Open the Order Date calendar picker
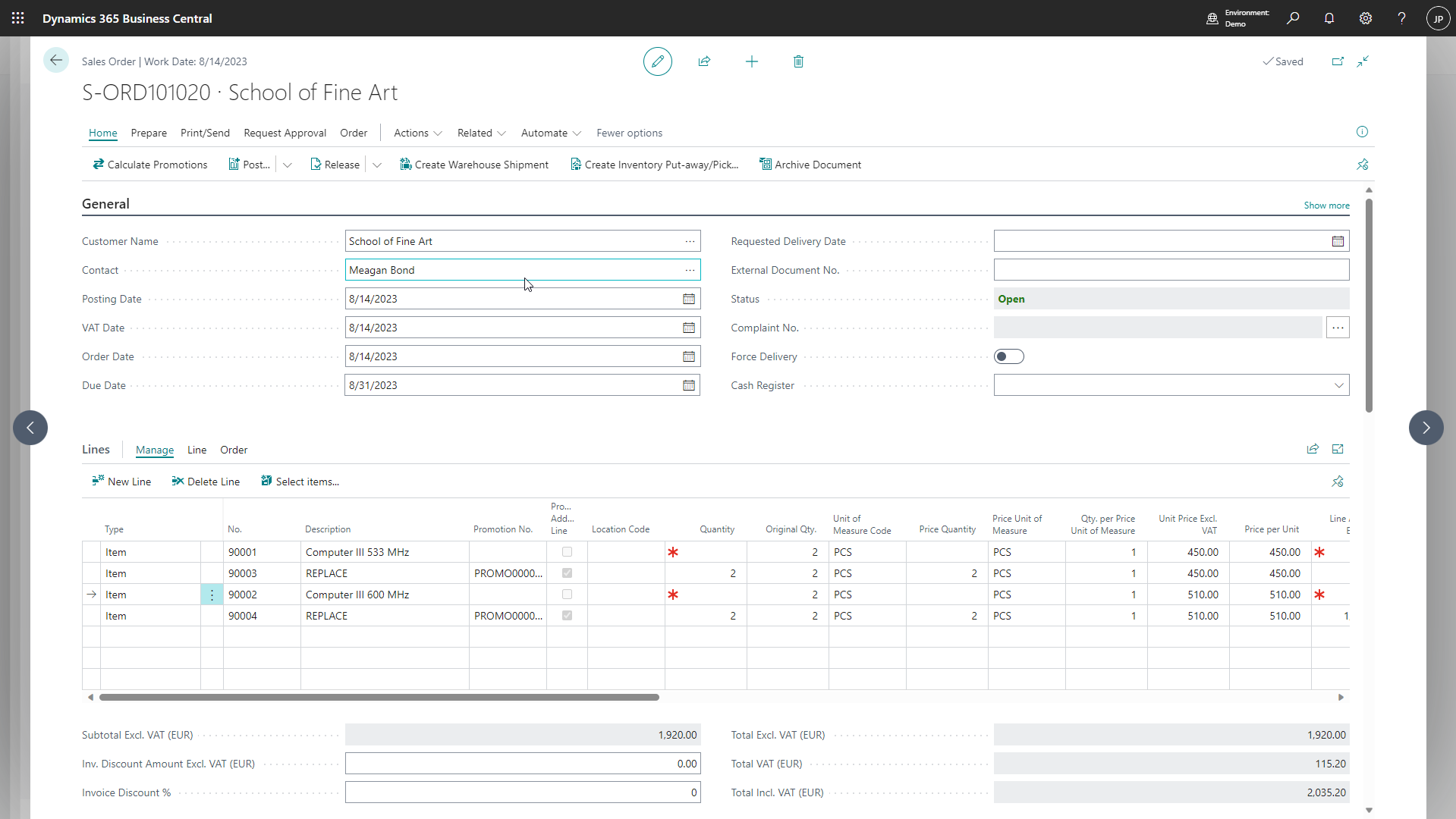 pos(688,356)
